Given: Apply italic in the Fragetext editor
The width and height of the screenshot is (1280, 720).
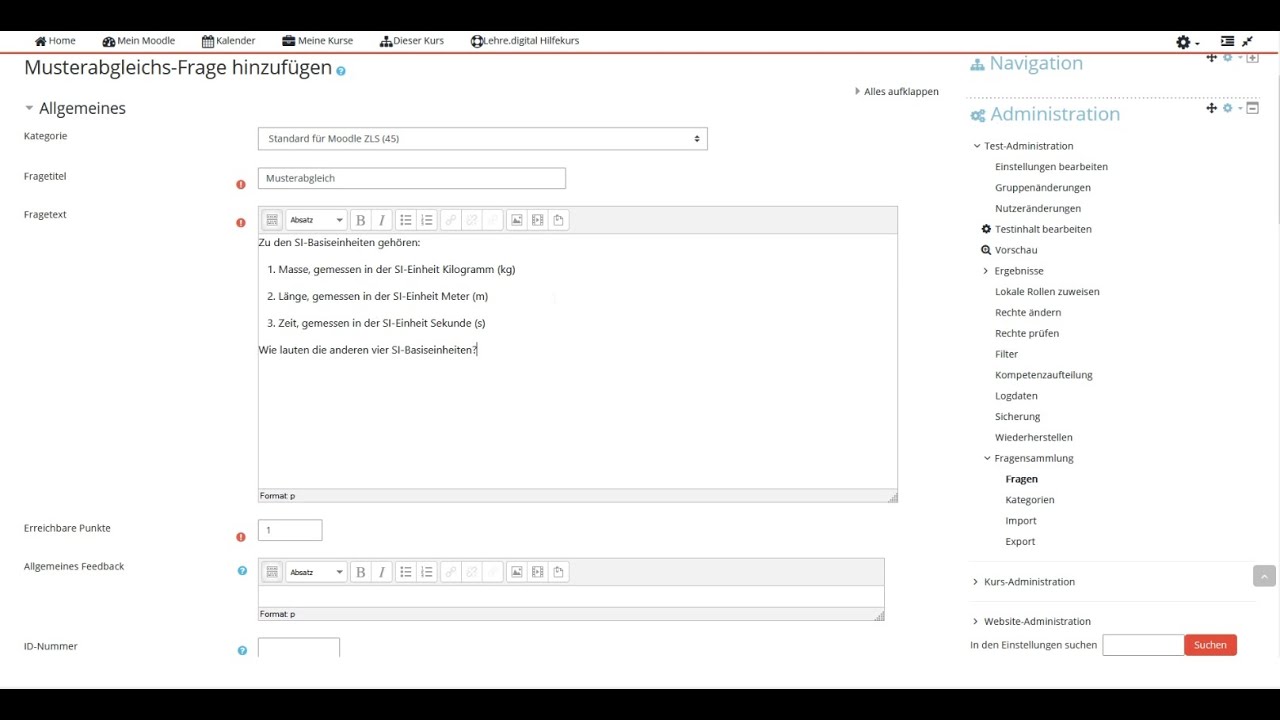Looking at the screenshot, I should (x=381, y=220).
